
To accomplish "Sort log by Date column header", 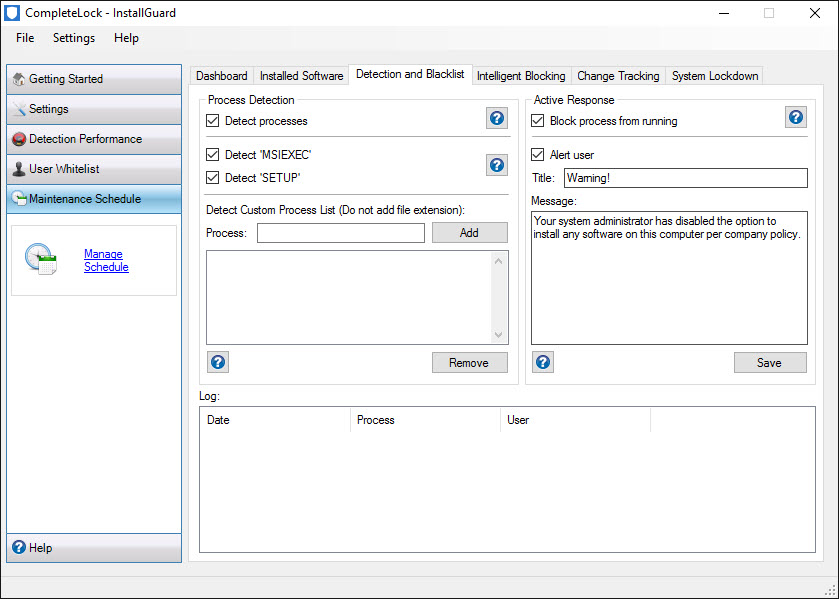I will (x=276, y=420).
